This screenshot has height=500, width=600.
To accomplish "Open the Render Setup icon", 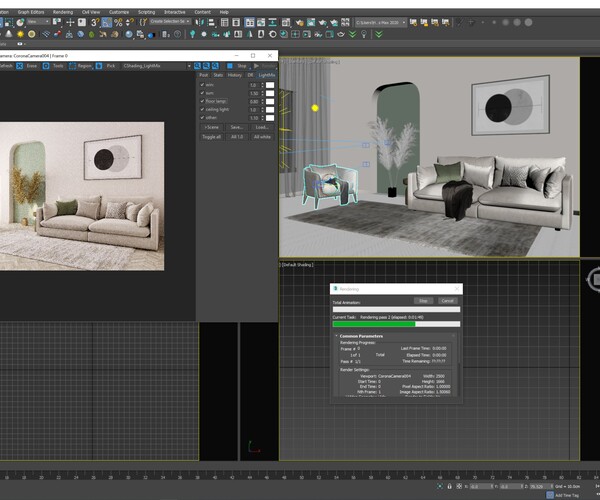I will tap(300, 23).
